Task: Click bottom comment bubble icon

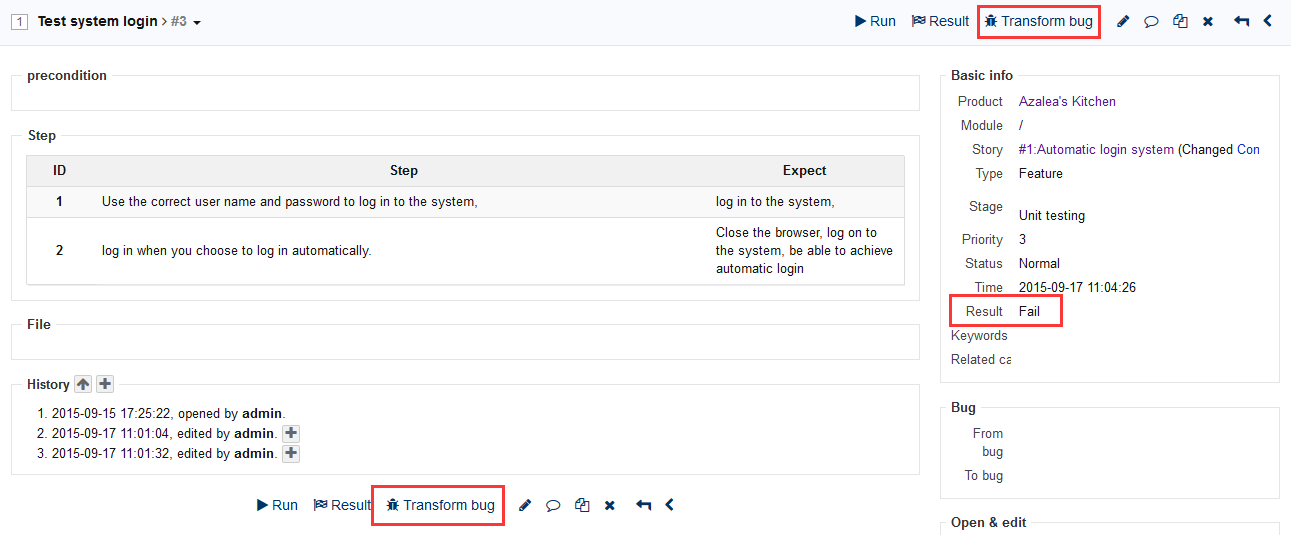Action: pos(553,505)
